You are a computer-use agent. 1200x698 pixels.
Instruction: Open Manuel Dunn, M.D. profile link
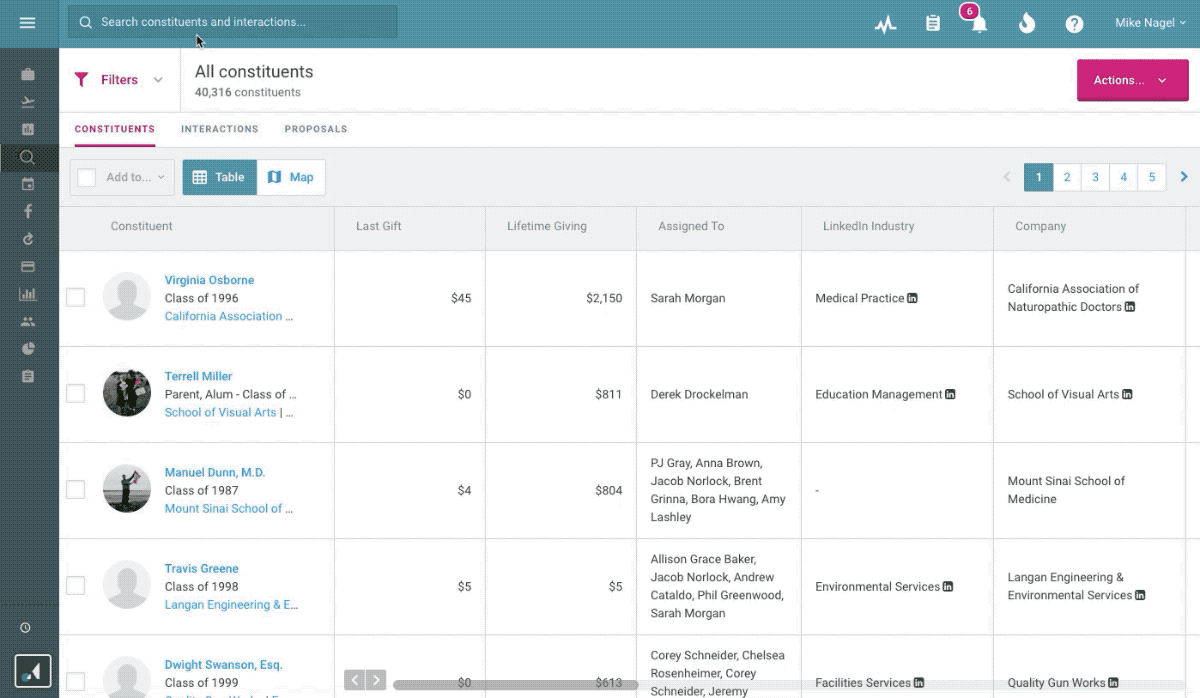[215, 472]
